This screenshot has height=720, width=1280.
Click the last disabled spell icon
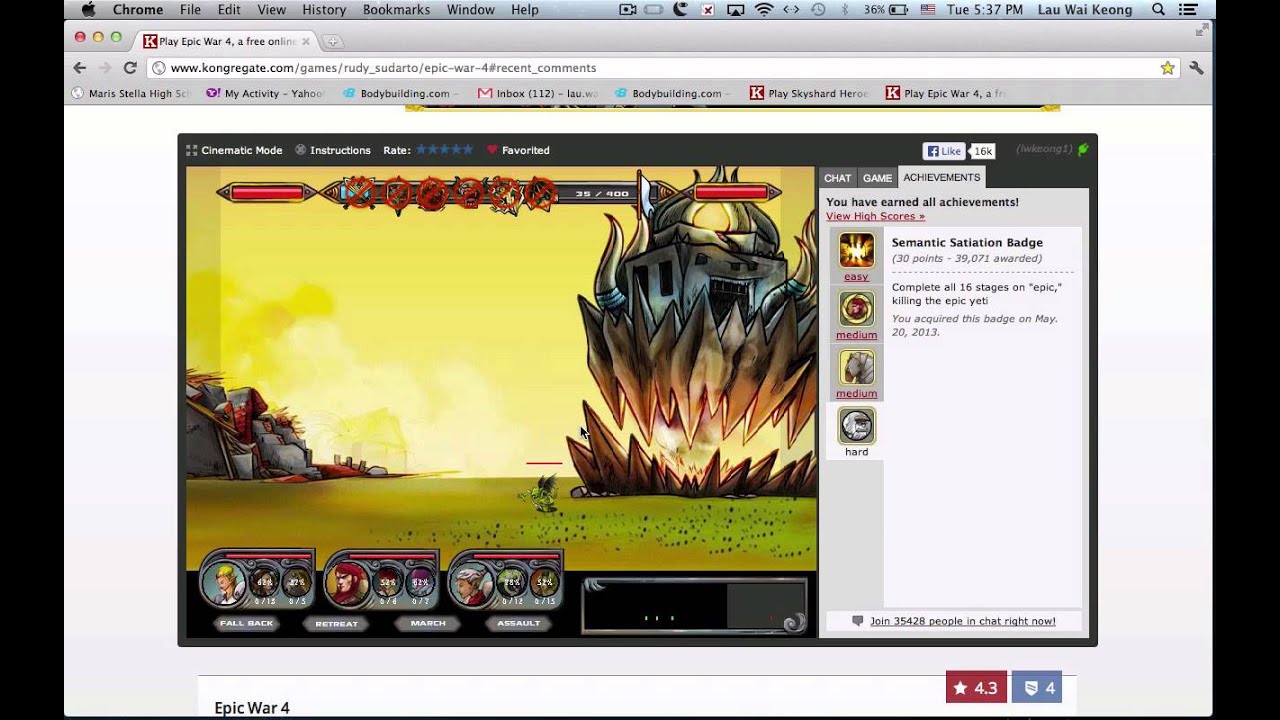(540, 192)
